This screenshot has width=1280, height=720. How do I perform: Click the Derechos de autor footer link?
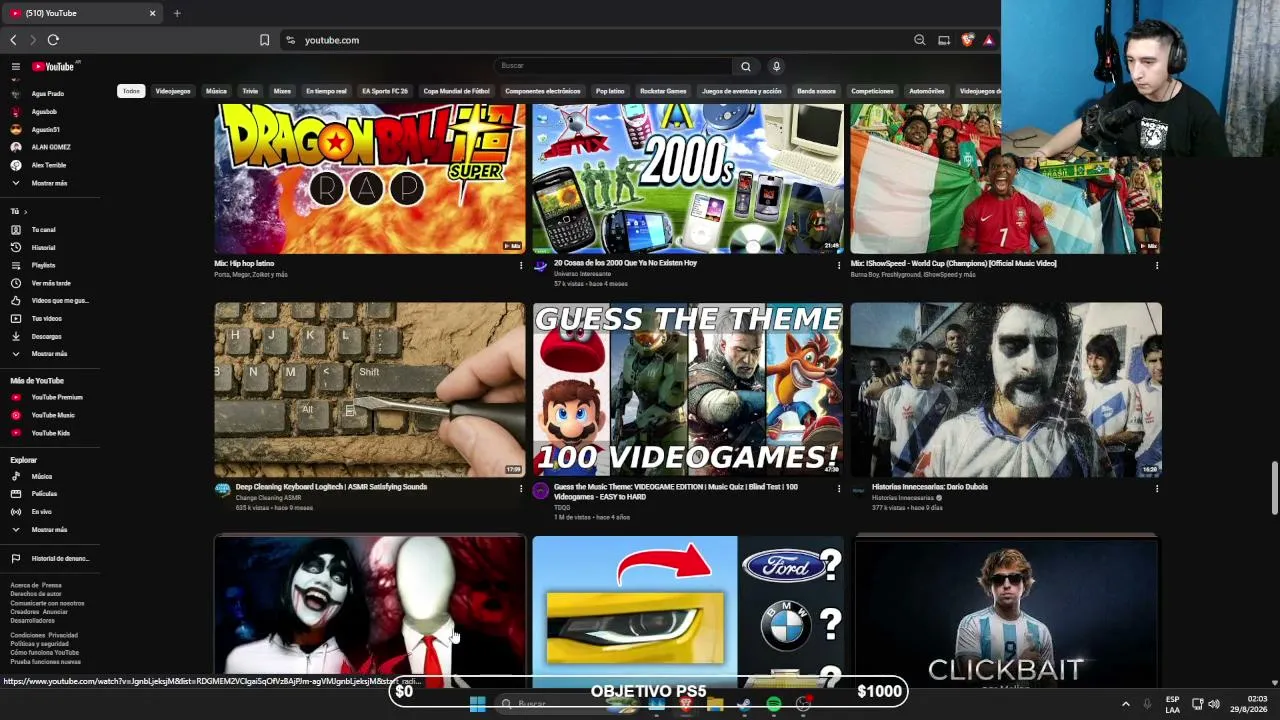[36, 594]
